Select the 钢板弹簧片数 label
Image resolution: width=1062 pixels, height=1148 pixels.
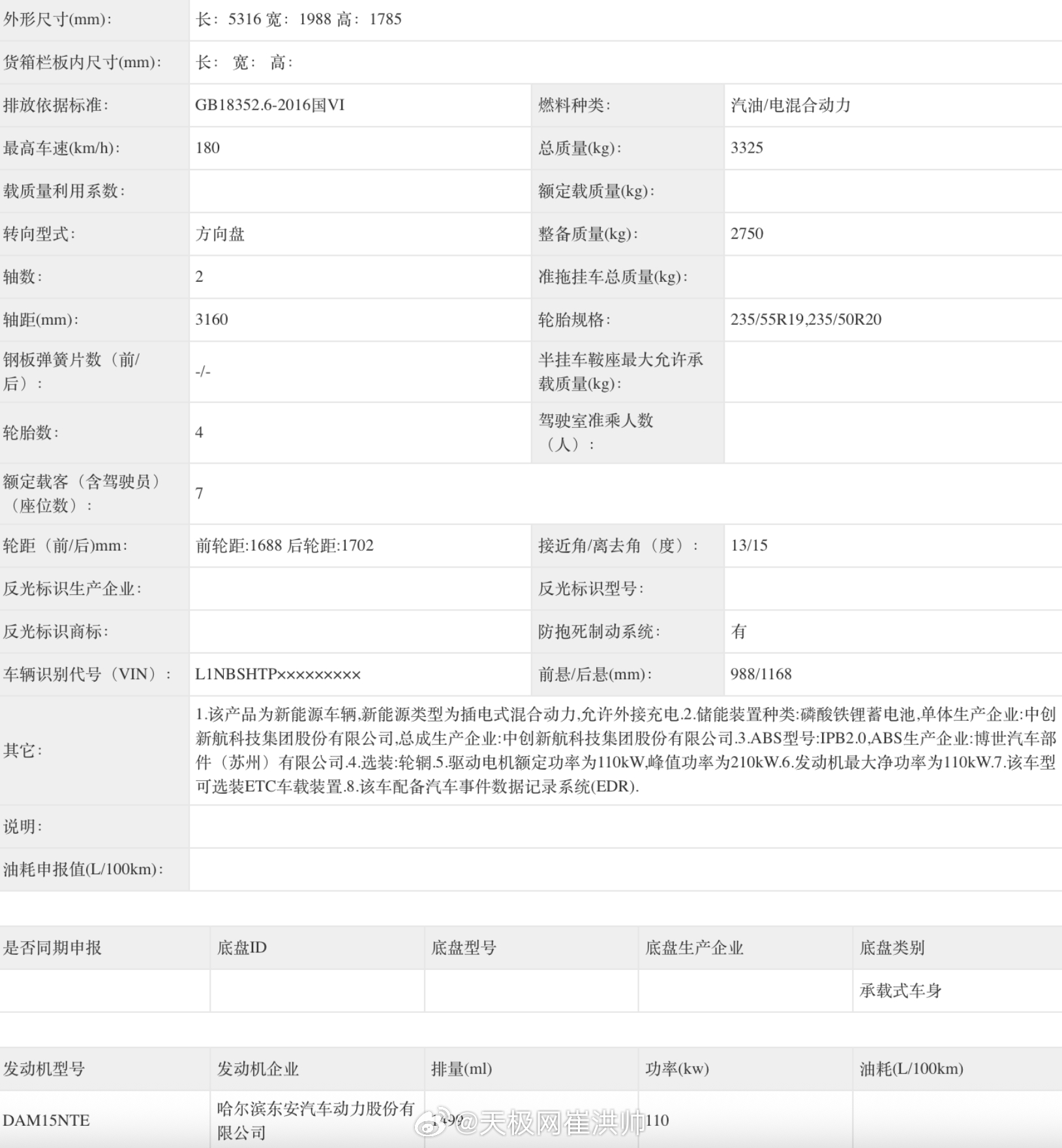tap(71, 372)
